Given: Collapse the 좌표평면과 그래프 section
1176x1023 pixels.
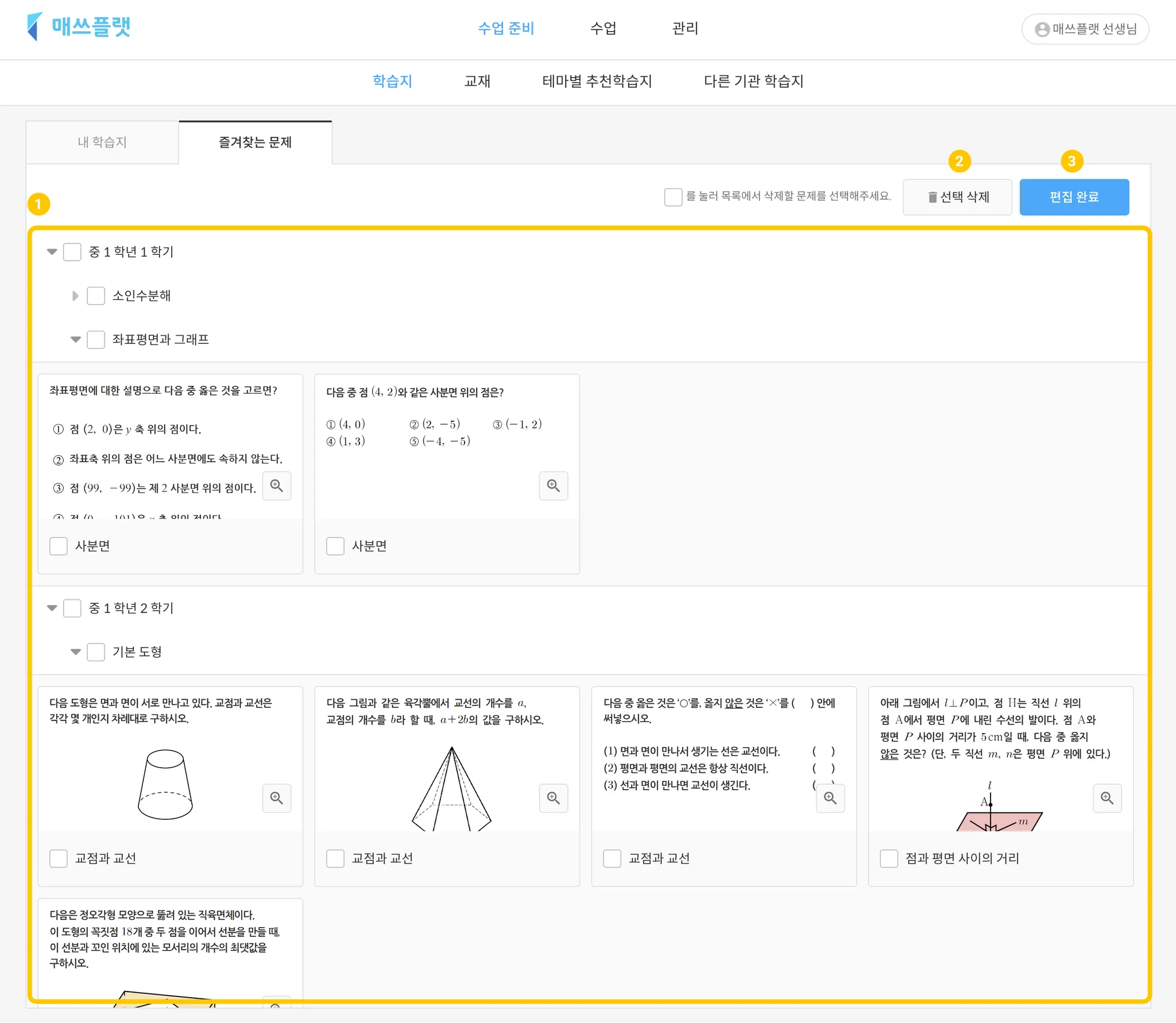Looking at the screenshot, I should click(75, 339).
